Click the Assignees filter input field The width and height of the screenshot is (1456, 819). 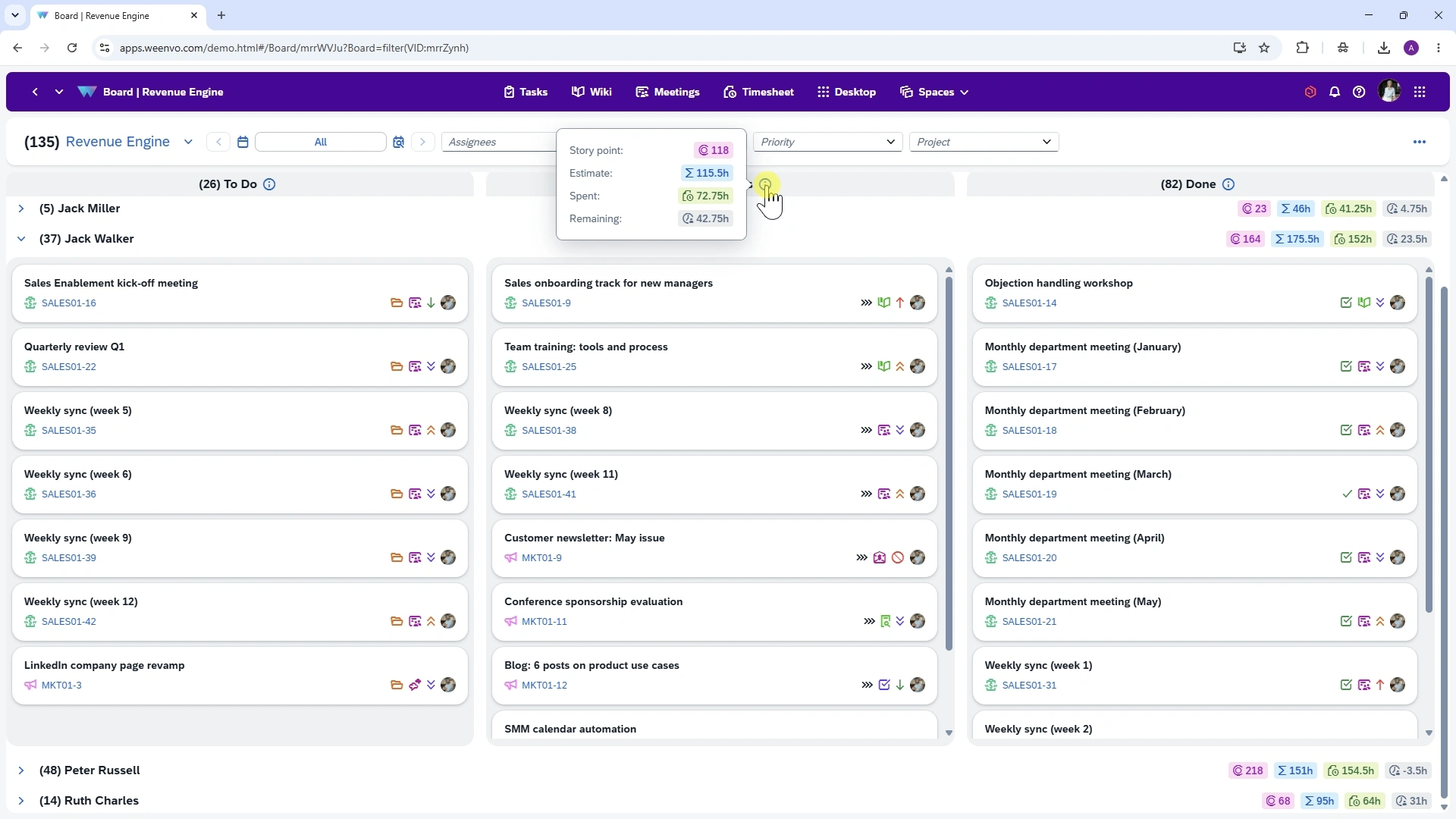pyautogui.click(x=499, y=142)
